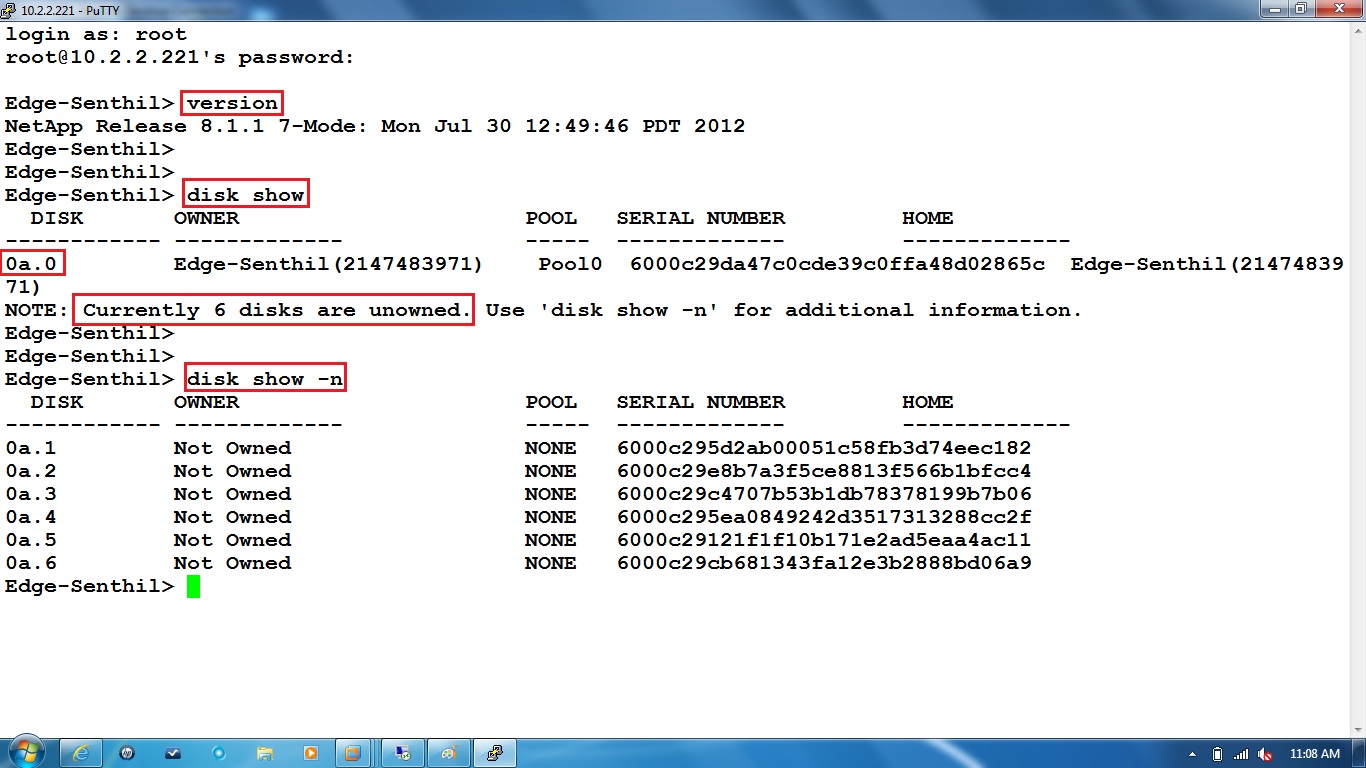This screenshot has width=1366, height=768.
Task: Launch Internet Explorer from the taskbar
Action: (x=82, y=753)
